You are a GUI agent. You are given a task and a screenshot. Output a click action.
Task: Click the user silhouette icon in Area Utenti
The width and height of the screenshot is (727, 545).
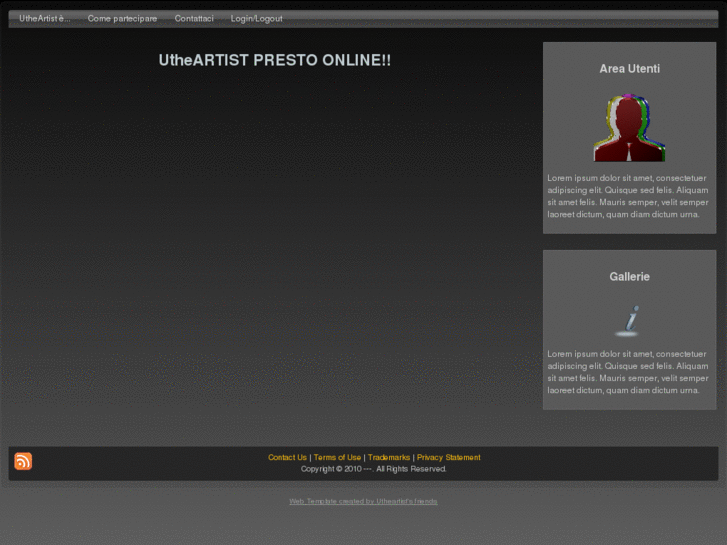point(629,128)
